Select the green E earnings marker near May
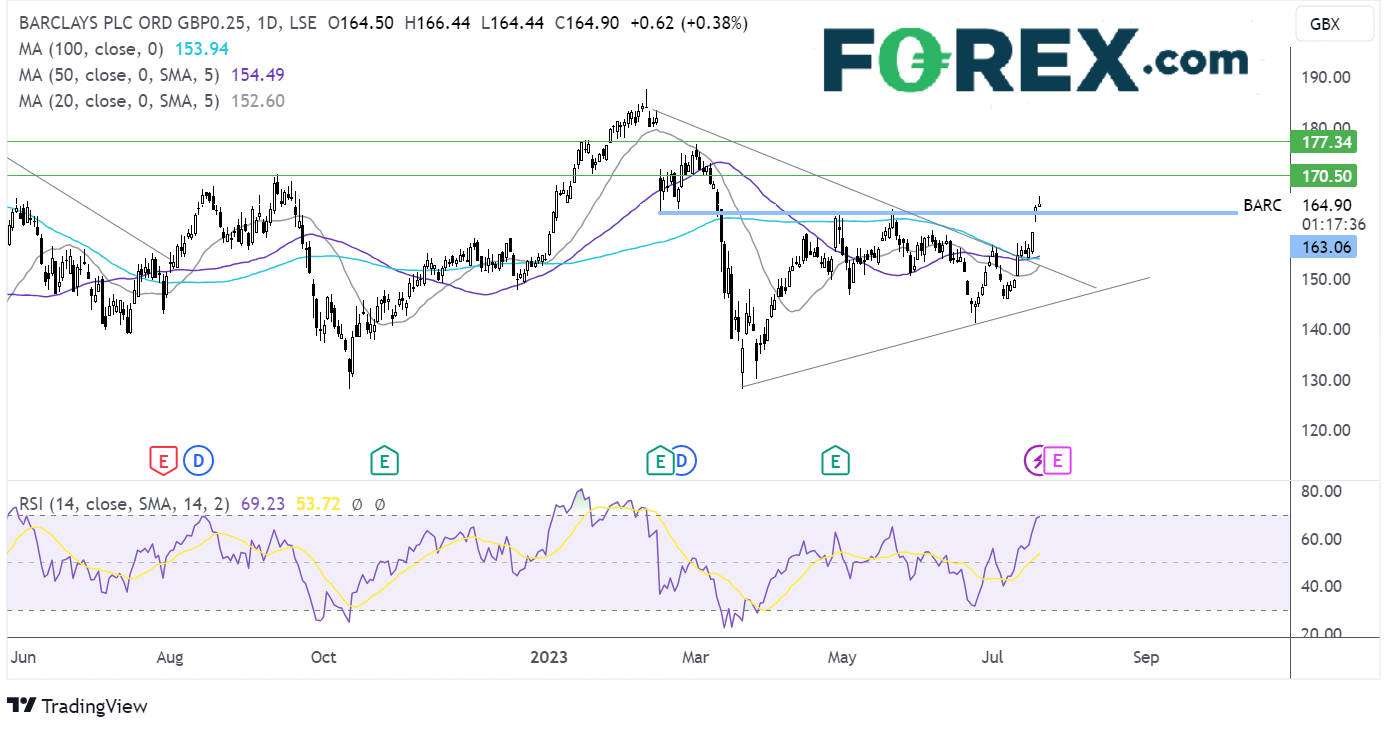1395x729 pixels. point(835,461)
